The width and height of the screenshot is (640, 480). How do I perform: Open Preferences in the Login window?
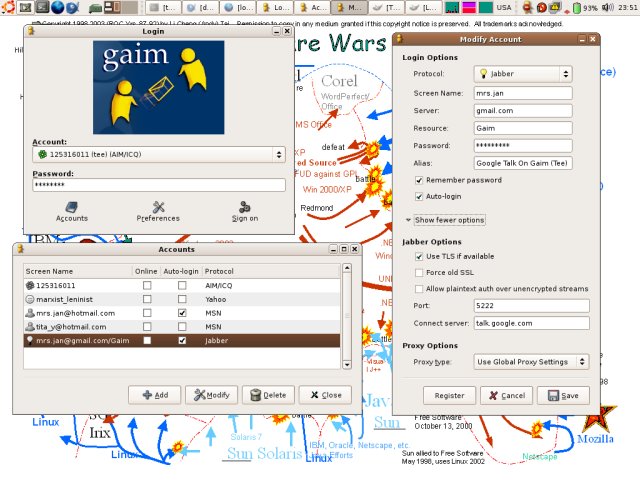pyautogui.click(x=158, y=211)
